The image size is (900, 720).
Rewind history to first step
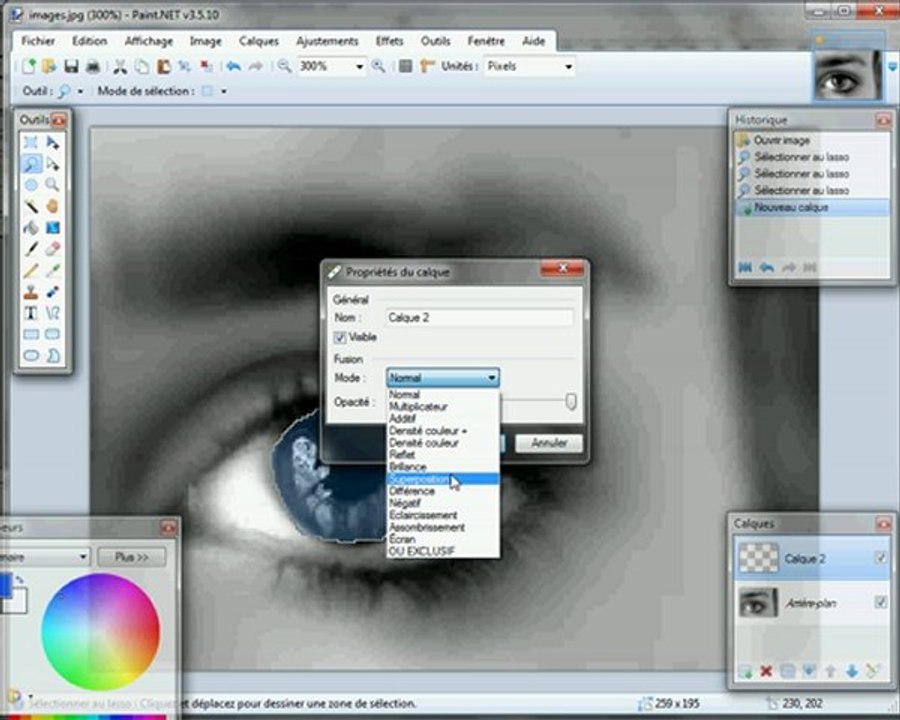(745, 268)
